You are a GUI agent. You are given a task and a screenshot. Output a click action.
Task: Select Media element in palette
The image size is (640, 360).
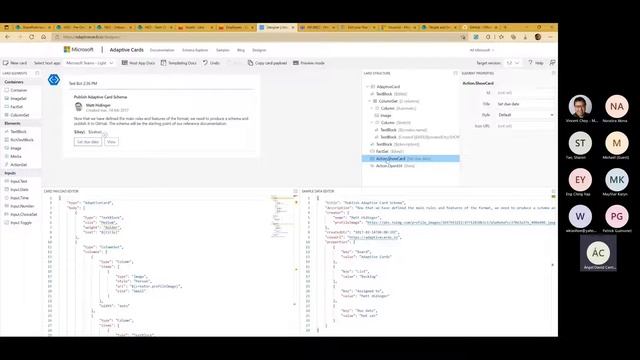pos(16,156)
